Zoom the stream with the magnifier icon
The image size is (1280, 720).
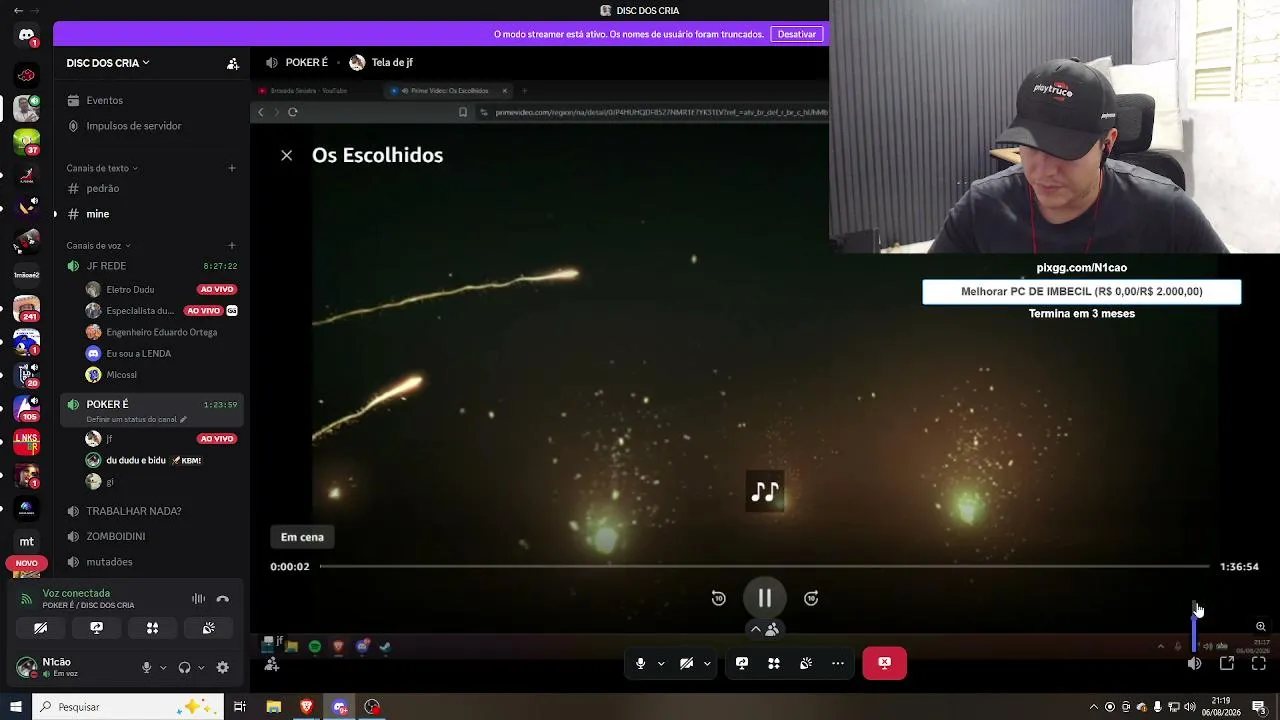point(1261,627)
